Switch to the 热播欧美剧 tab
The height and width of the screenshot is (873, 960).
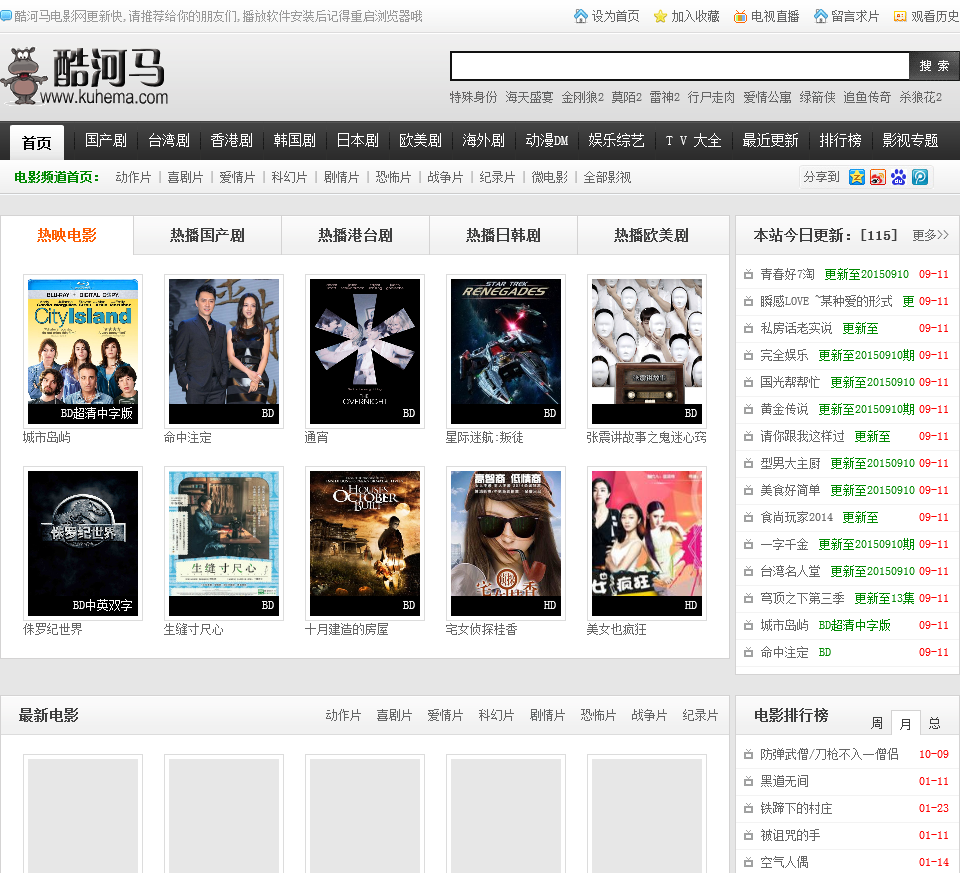[x=652, y=235]
